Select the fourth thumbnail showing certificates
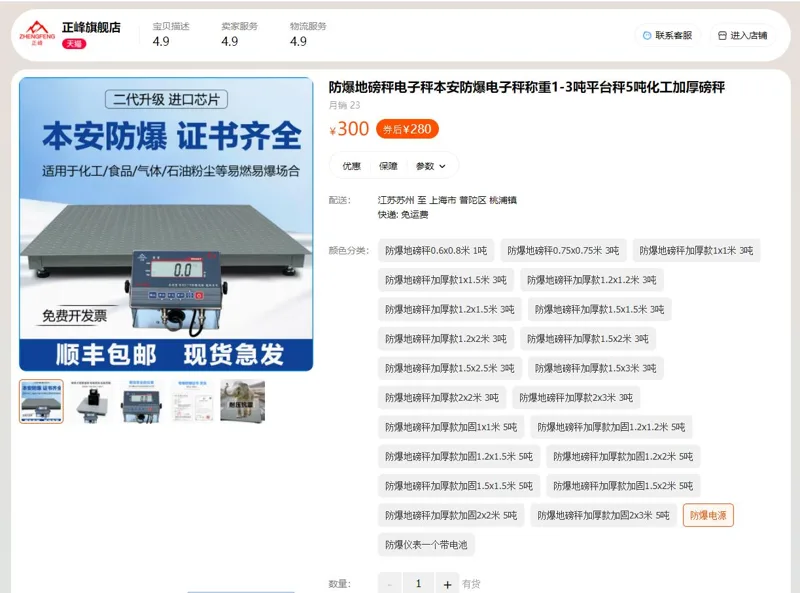Image resolution: width=800 pixels, height=593 pixels. pyautogui.click(x=192, y=401)
